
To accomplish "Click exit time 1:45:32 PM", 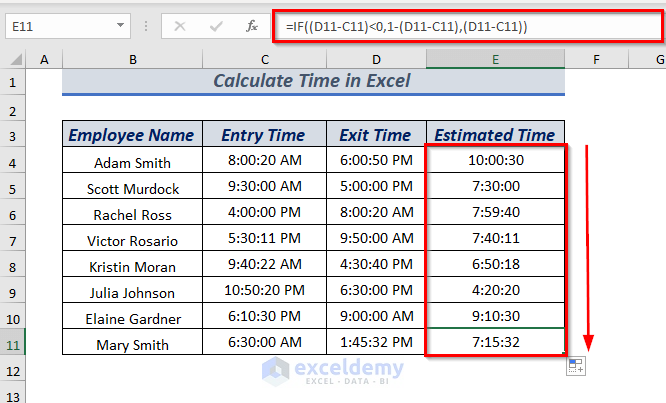I will (x=376, y=342).
